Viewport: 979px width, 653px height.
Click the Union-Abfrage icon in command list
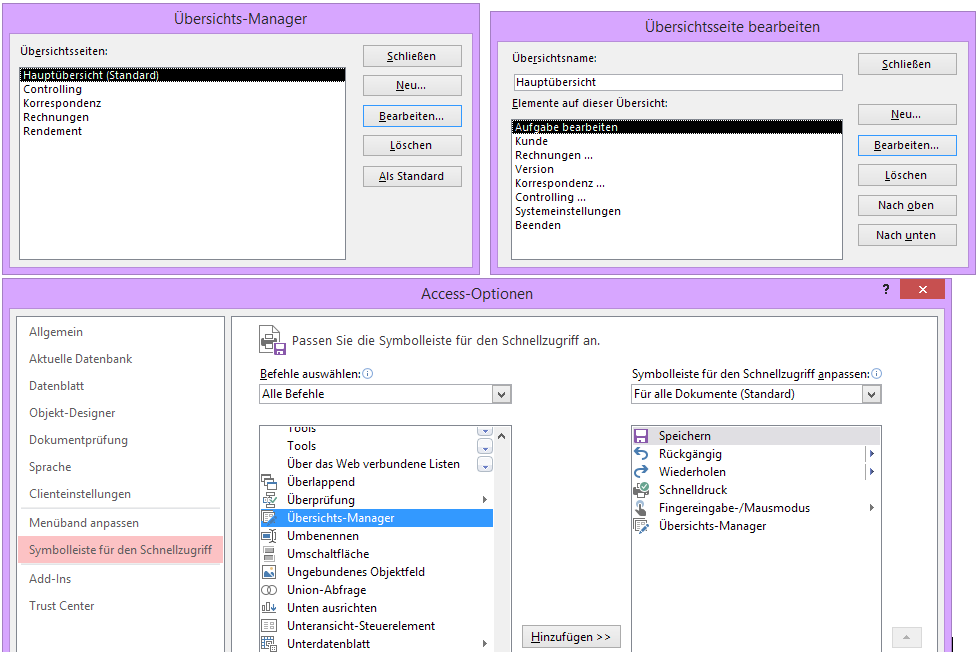click(x=268, y=590)
